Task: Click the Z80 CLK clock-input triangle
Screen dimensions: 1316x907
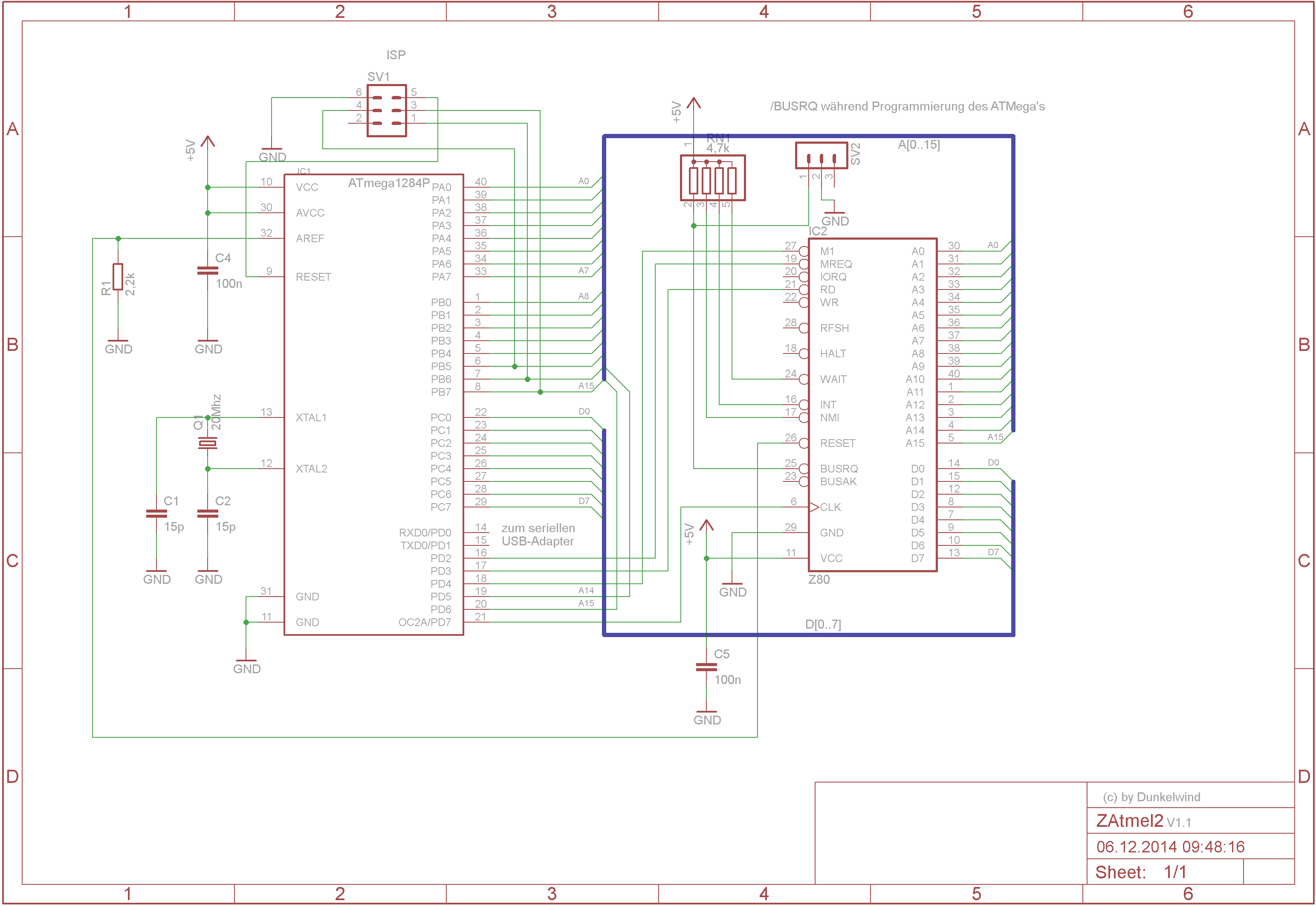Action: coord(814,507)
